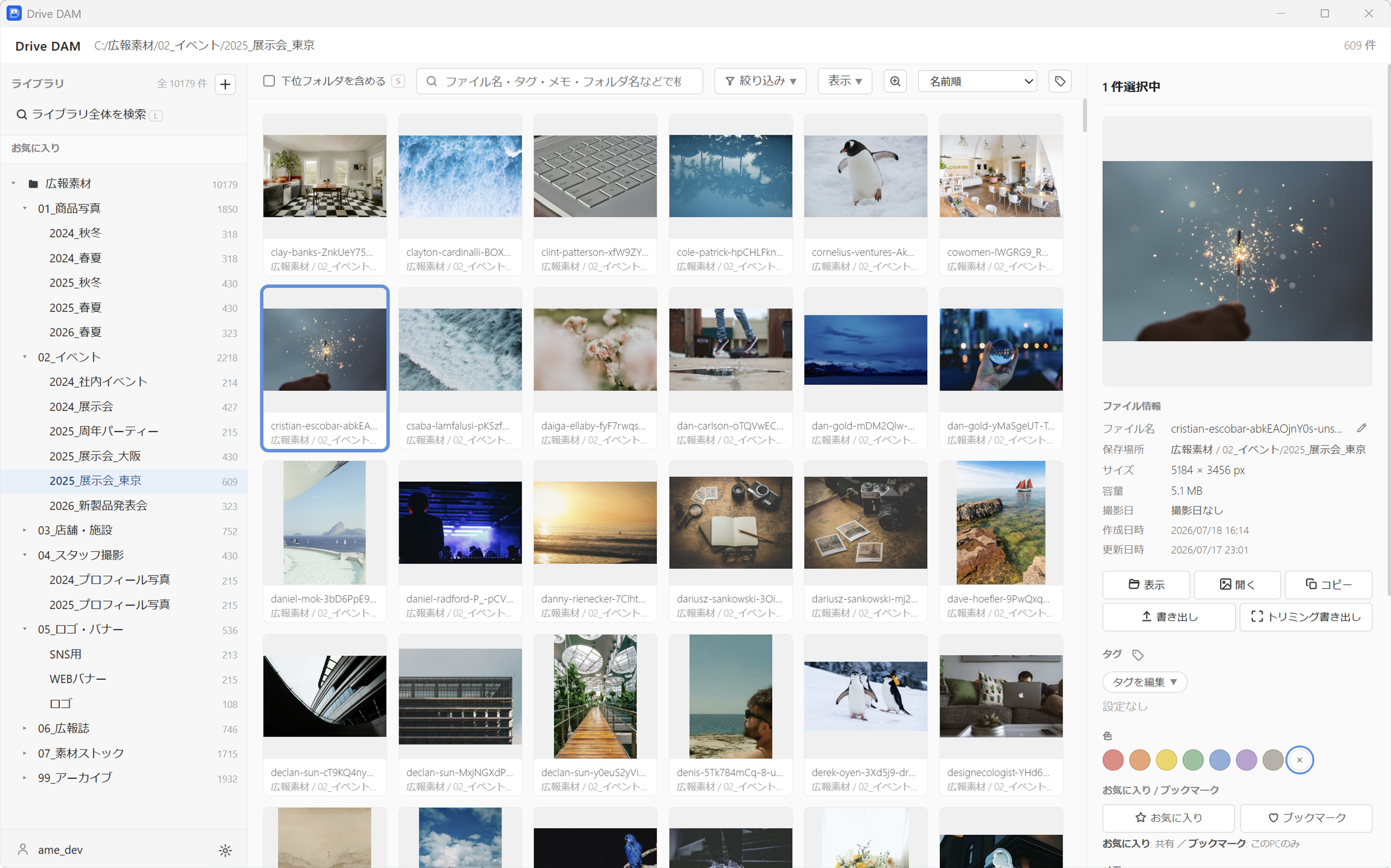Select the designecologist laptop thumbnail

[x=1001, y=697]
